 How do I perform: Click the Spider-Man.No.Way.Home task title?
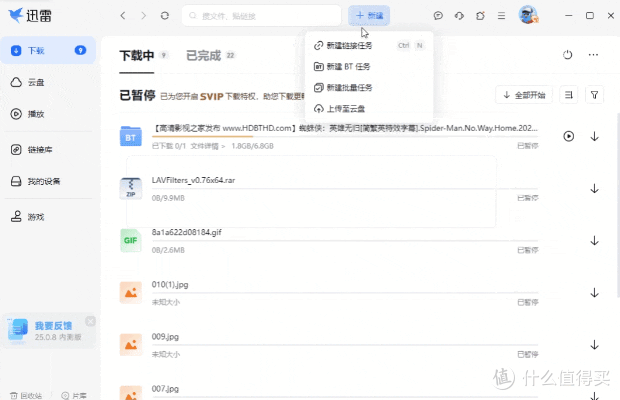pos(345,128)
